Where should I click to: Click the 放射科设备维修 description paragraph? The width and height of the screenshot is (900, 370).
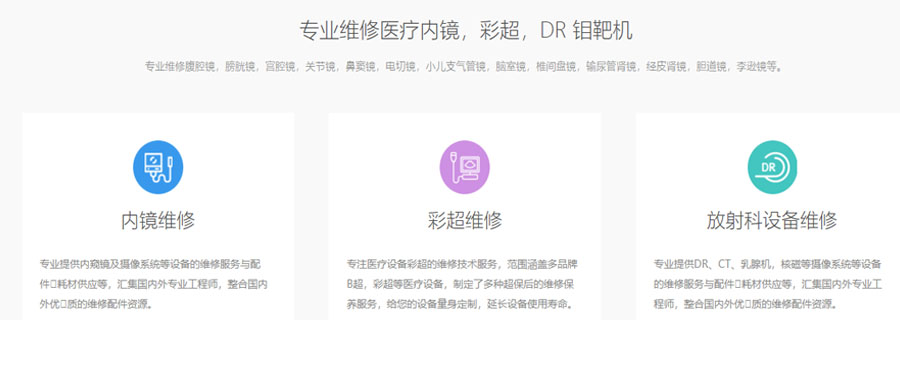(768, 285)
